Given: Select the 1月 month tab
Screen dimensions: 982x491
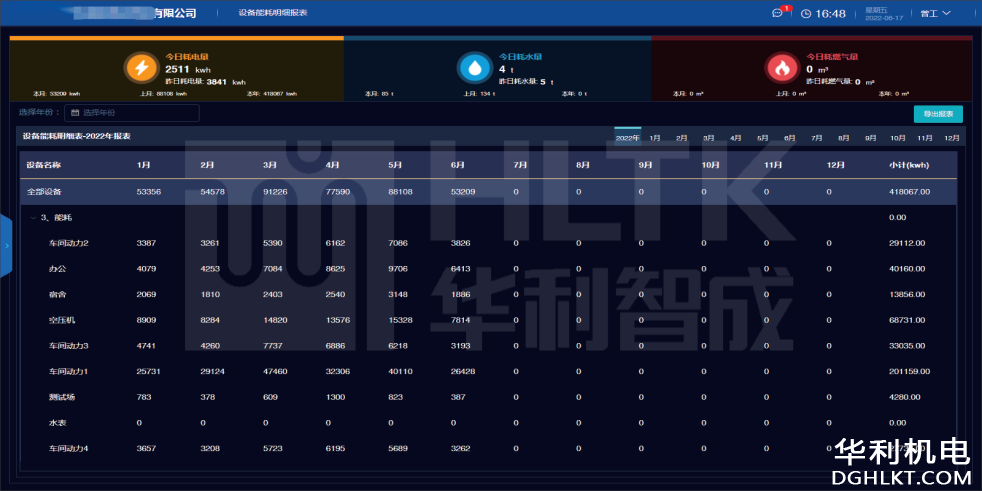Looking at the screenshot, I should pyautogui.click(x=654, y=138).
